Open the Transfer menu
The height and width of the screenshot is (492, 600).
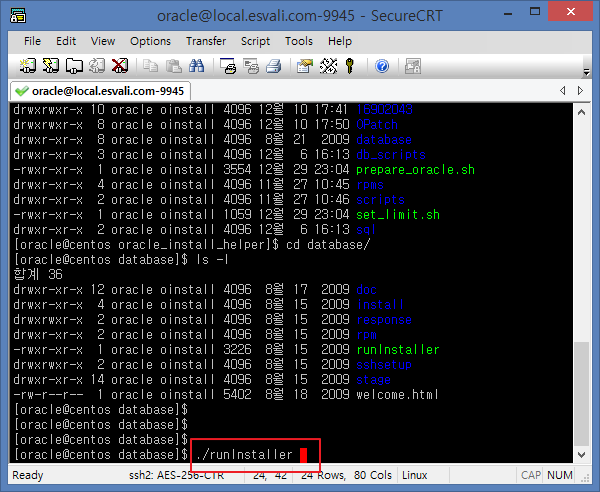coord(206,41)
